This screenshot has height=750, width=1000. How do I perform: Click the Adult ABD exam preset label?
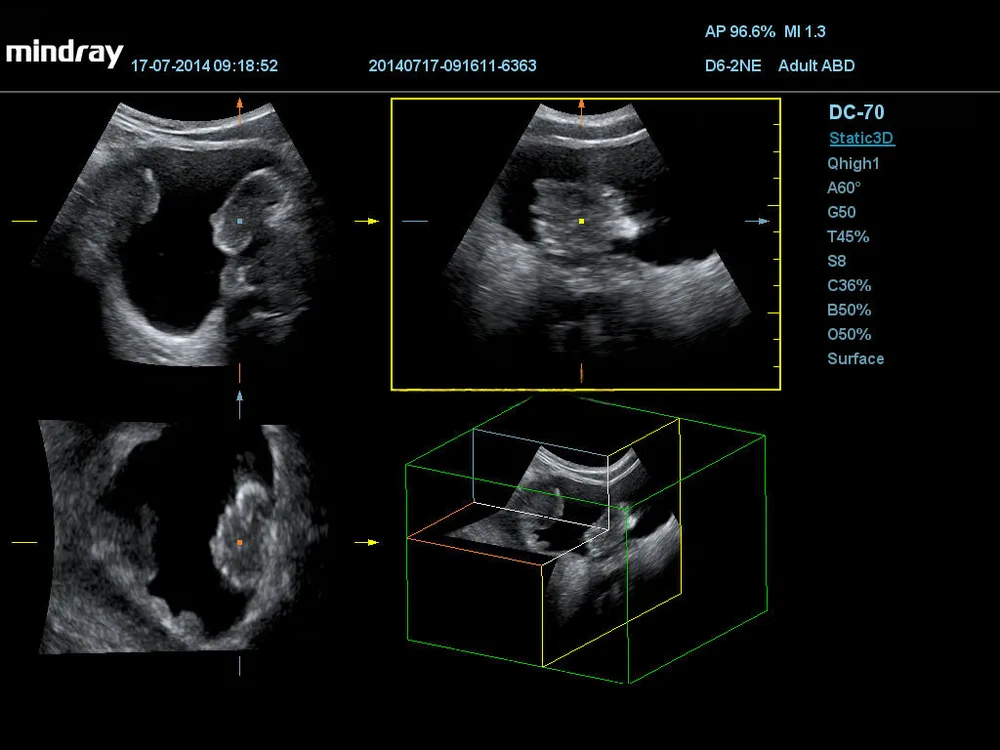[x=816, y=66]
